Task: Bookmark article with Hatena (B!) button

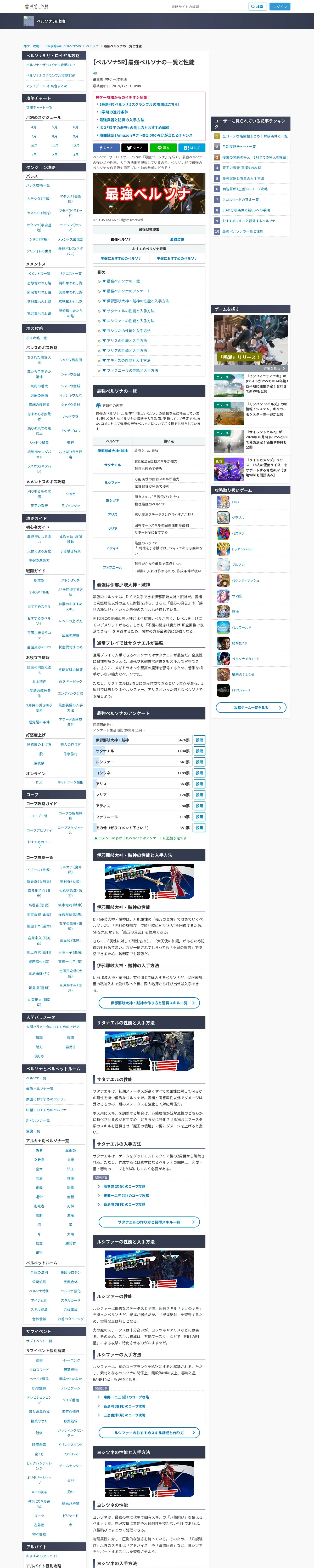Action: point(192,147)
